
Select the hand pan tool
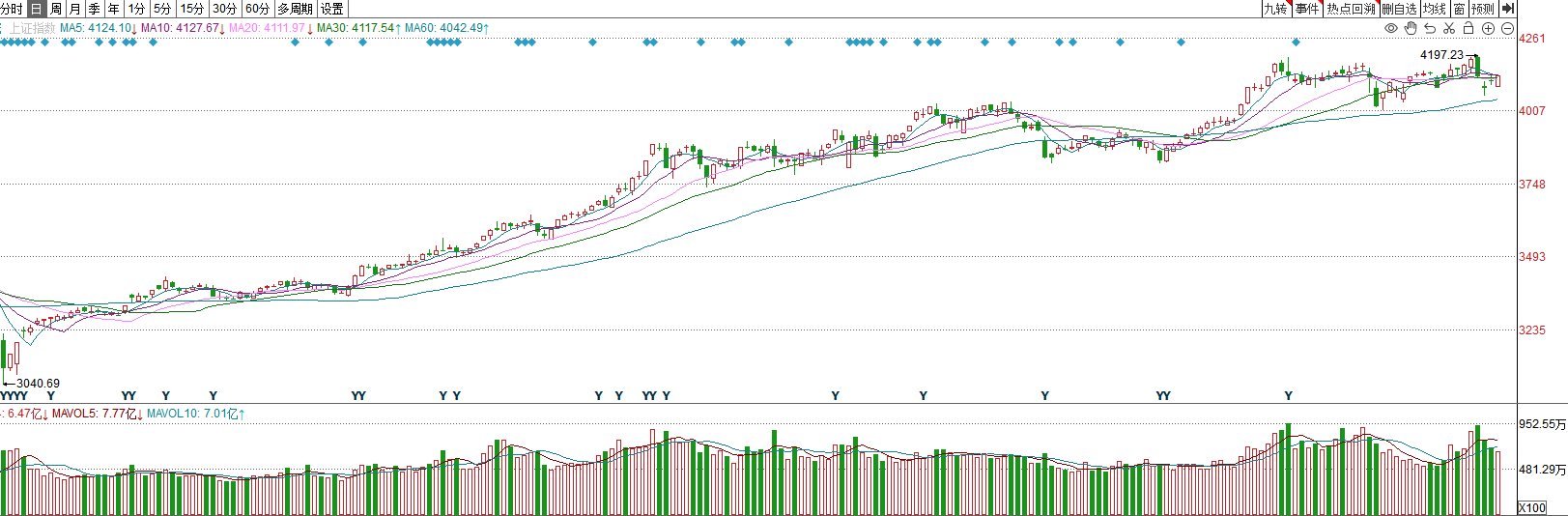[x=1411, y=28]
